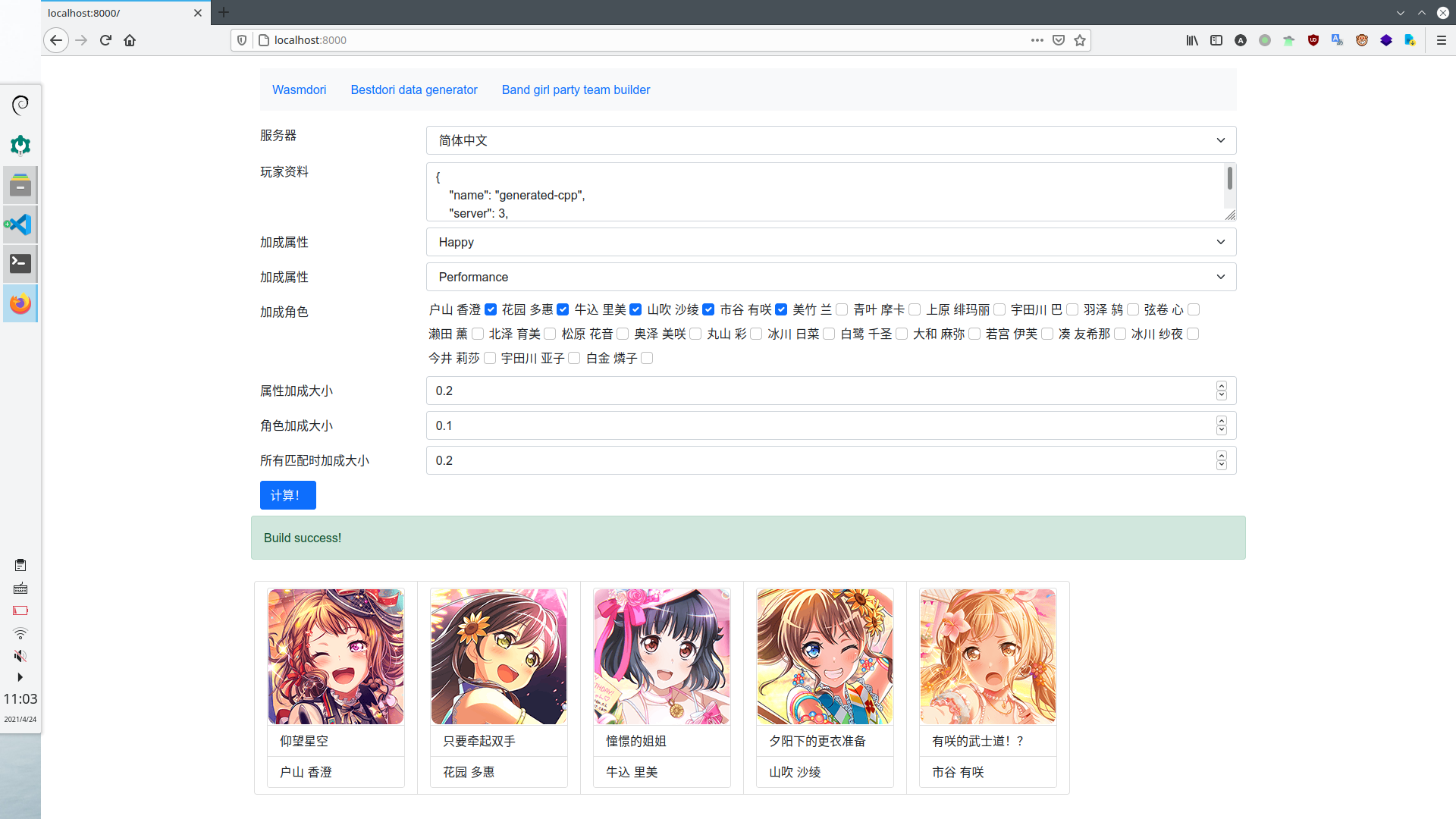Click the uBlock Origin extension icon
This screenshot has height=819, width=1456.
tap(1313, 40)
